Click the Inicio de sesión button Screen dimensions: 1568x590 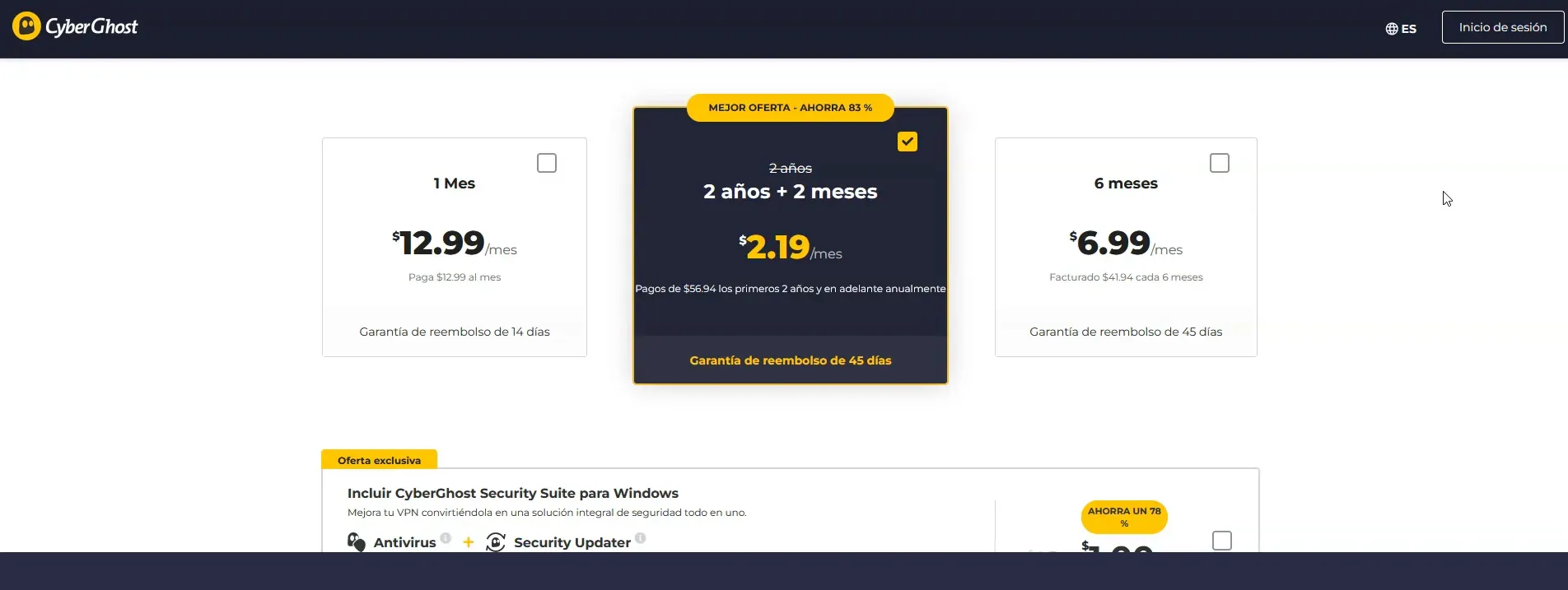point(1502,27)
